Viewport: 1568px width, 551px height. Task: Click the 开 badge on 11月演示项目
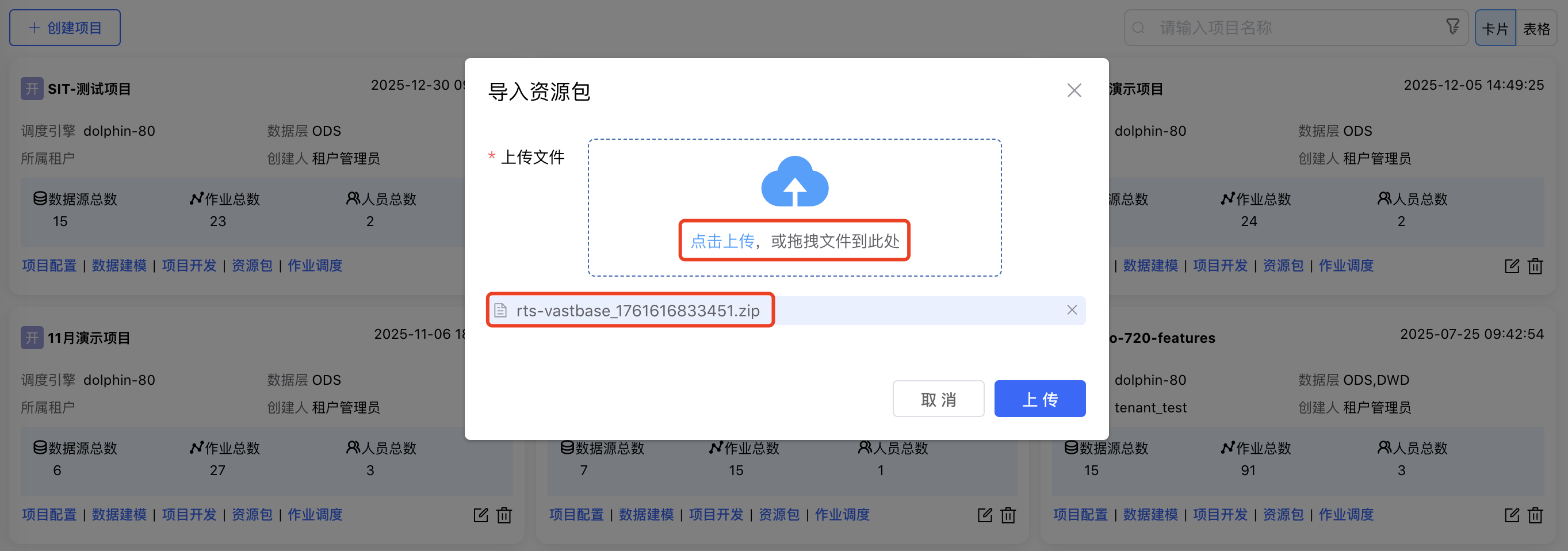(32, 338)
